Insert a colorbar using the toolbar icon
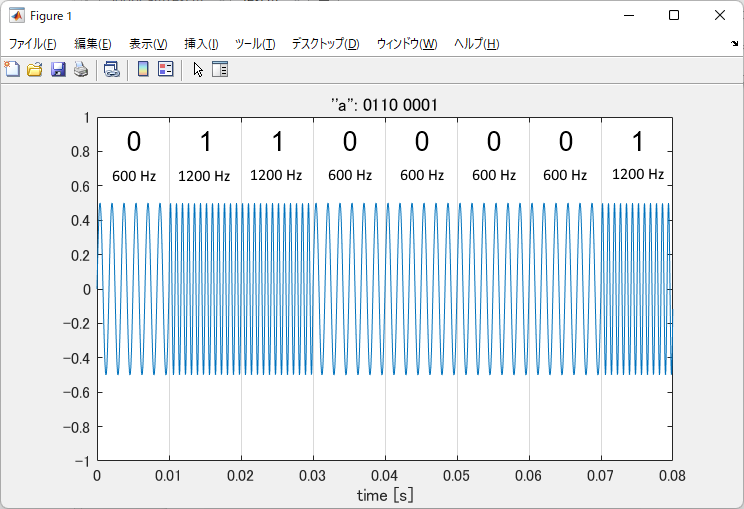Viewport: 744px width, 509px height. 143,69
